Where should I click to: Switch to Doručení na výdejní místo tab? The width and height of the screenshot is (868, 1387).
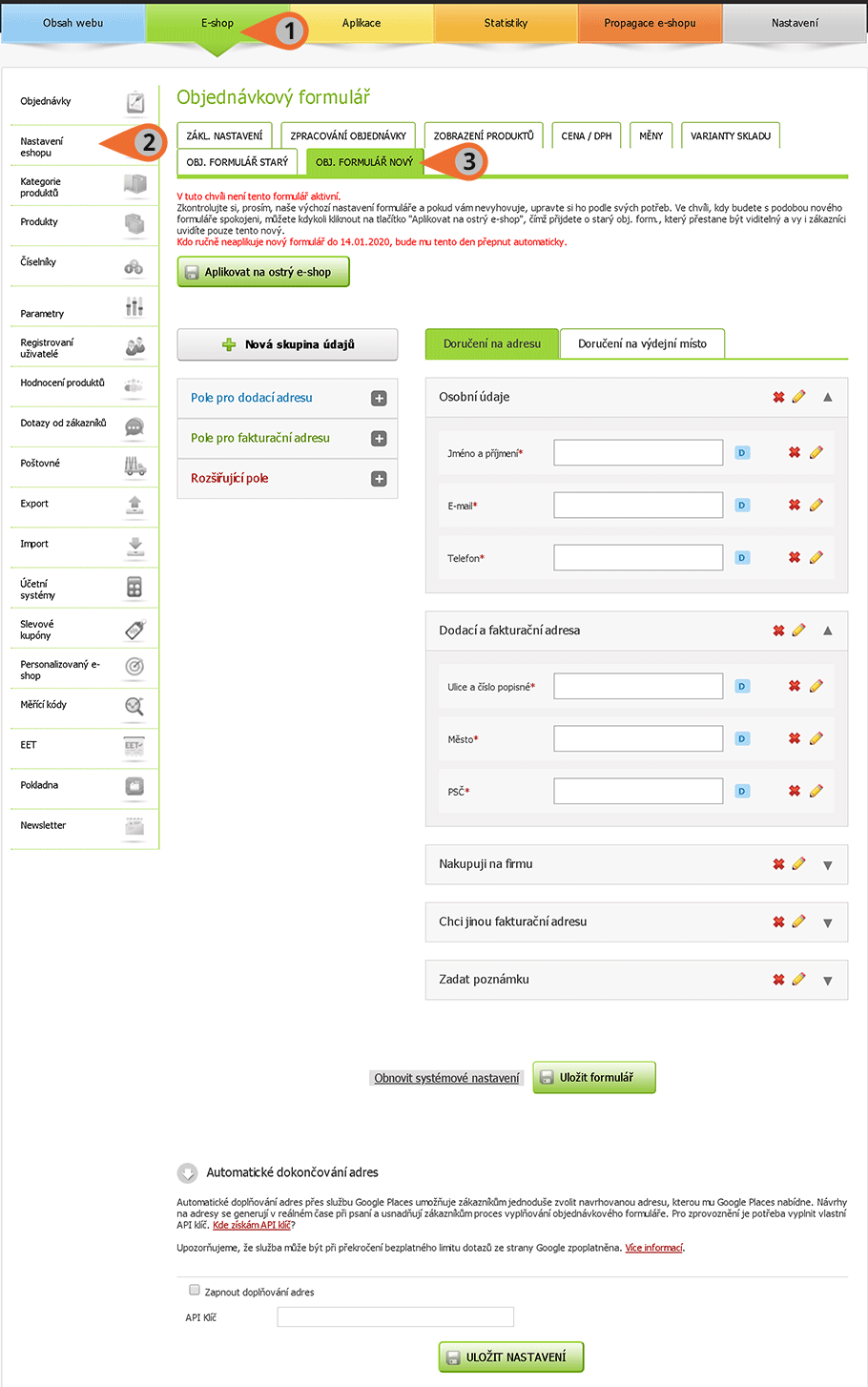[642, 343]
